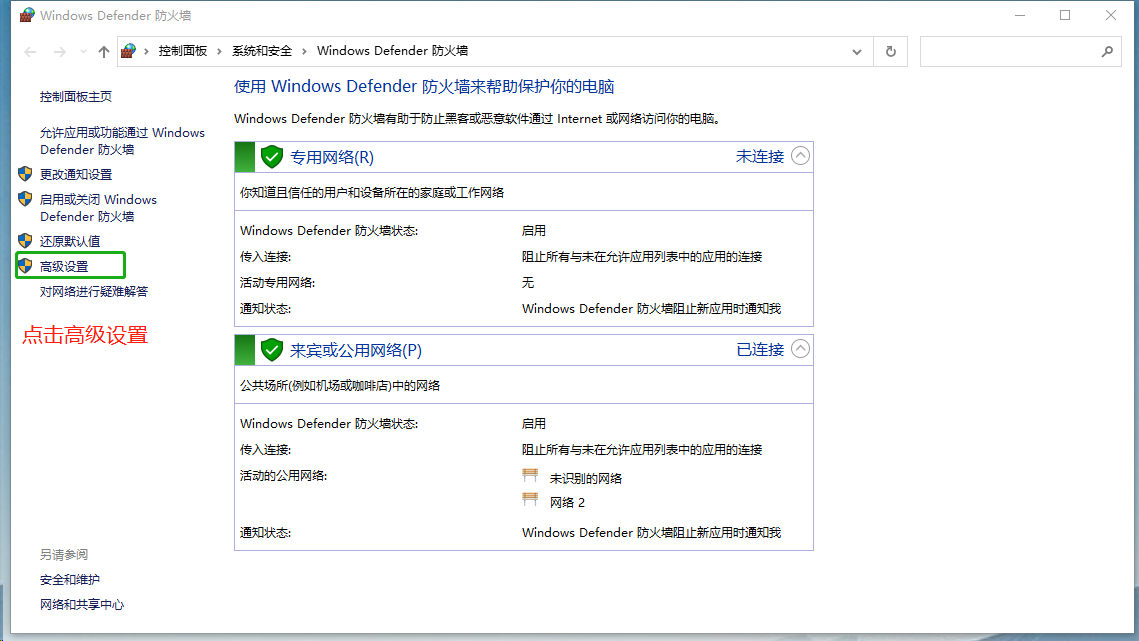Click the forward navigation arrow

[60, 52]
